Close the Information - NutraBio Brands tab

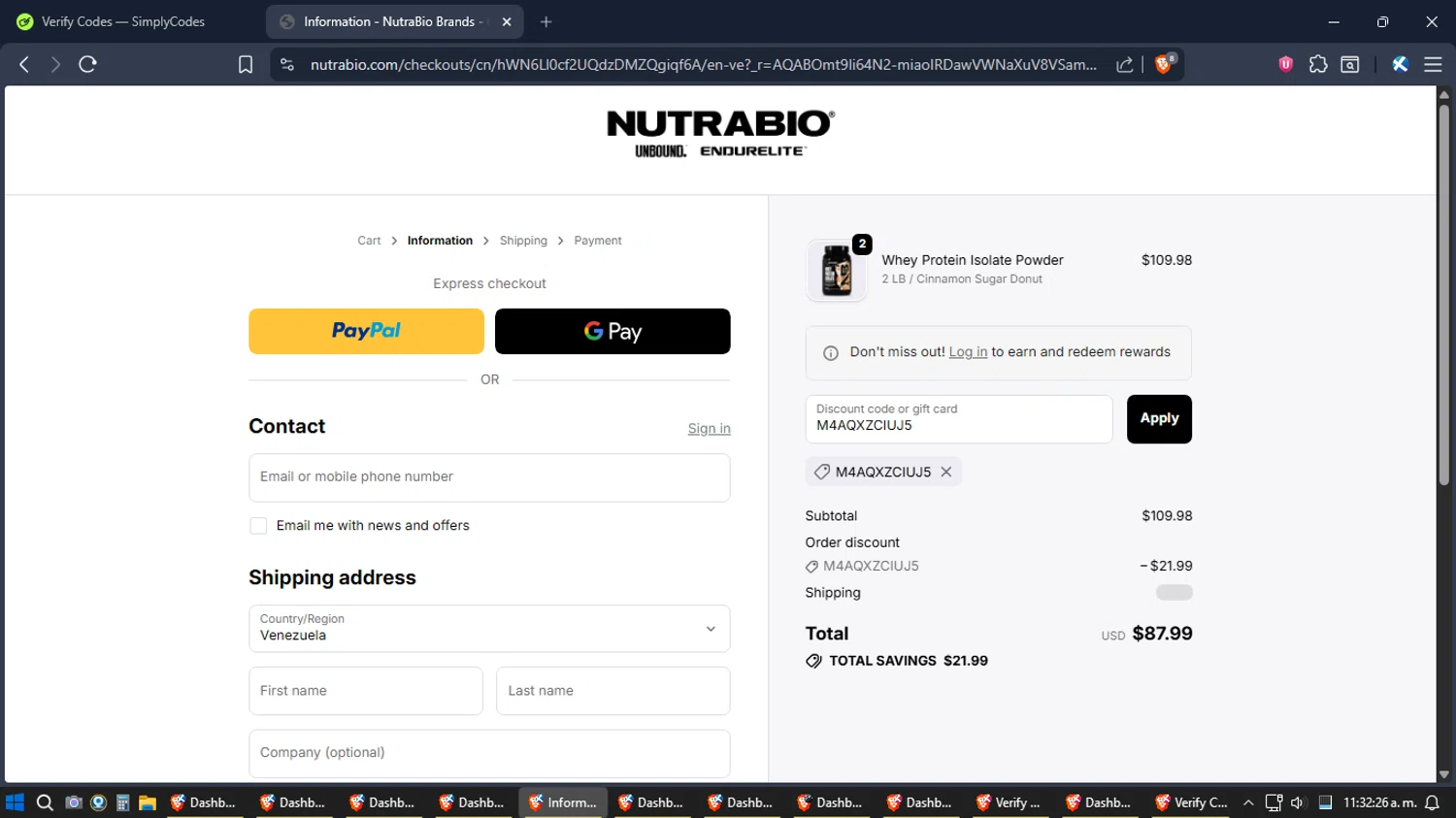507,21
